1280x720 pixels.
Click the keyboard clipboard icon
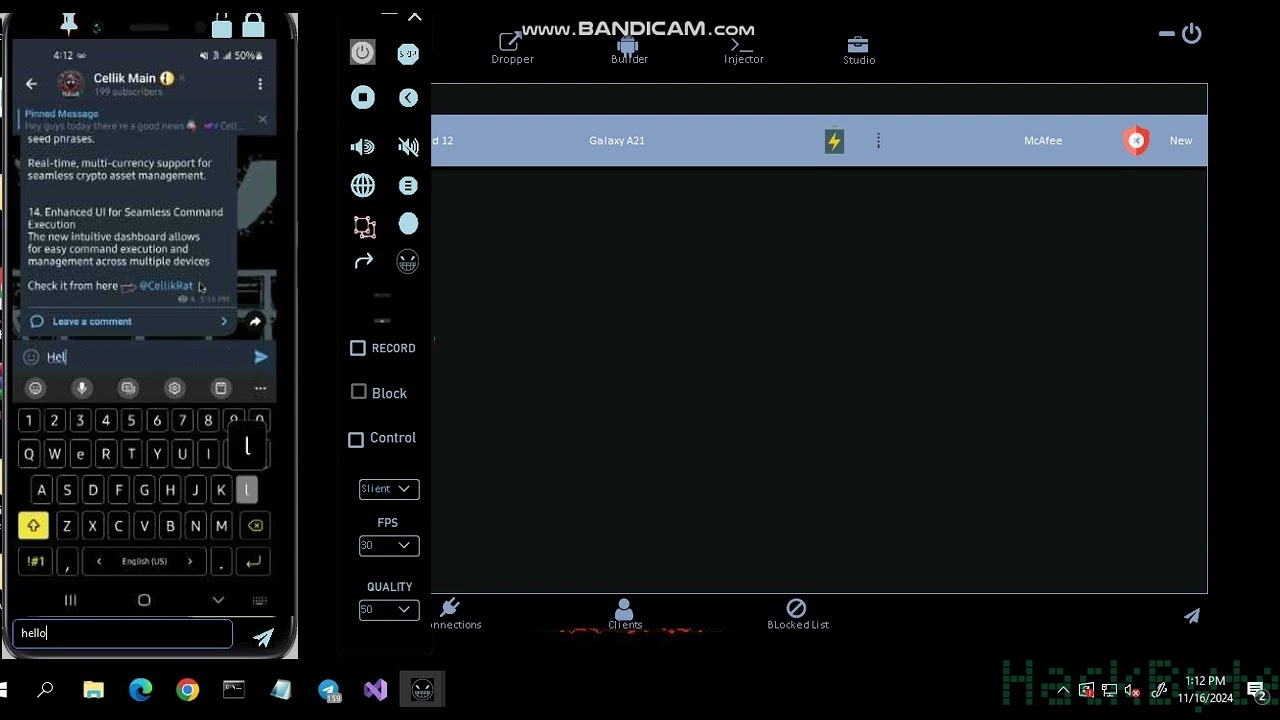tap(221, 388)
